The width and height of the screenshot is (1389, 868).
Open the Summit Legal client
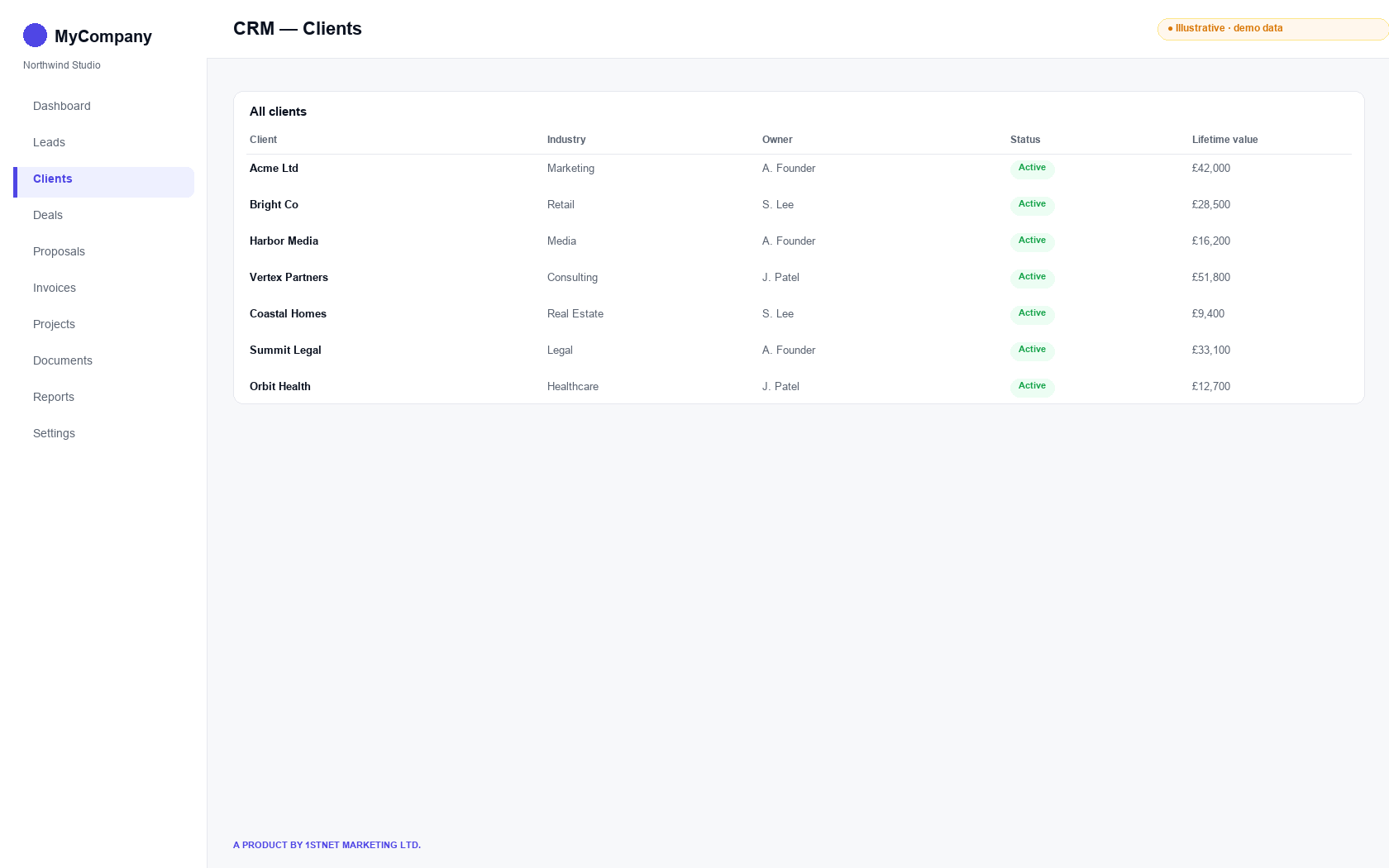pos(285,350)
